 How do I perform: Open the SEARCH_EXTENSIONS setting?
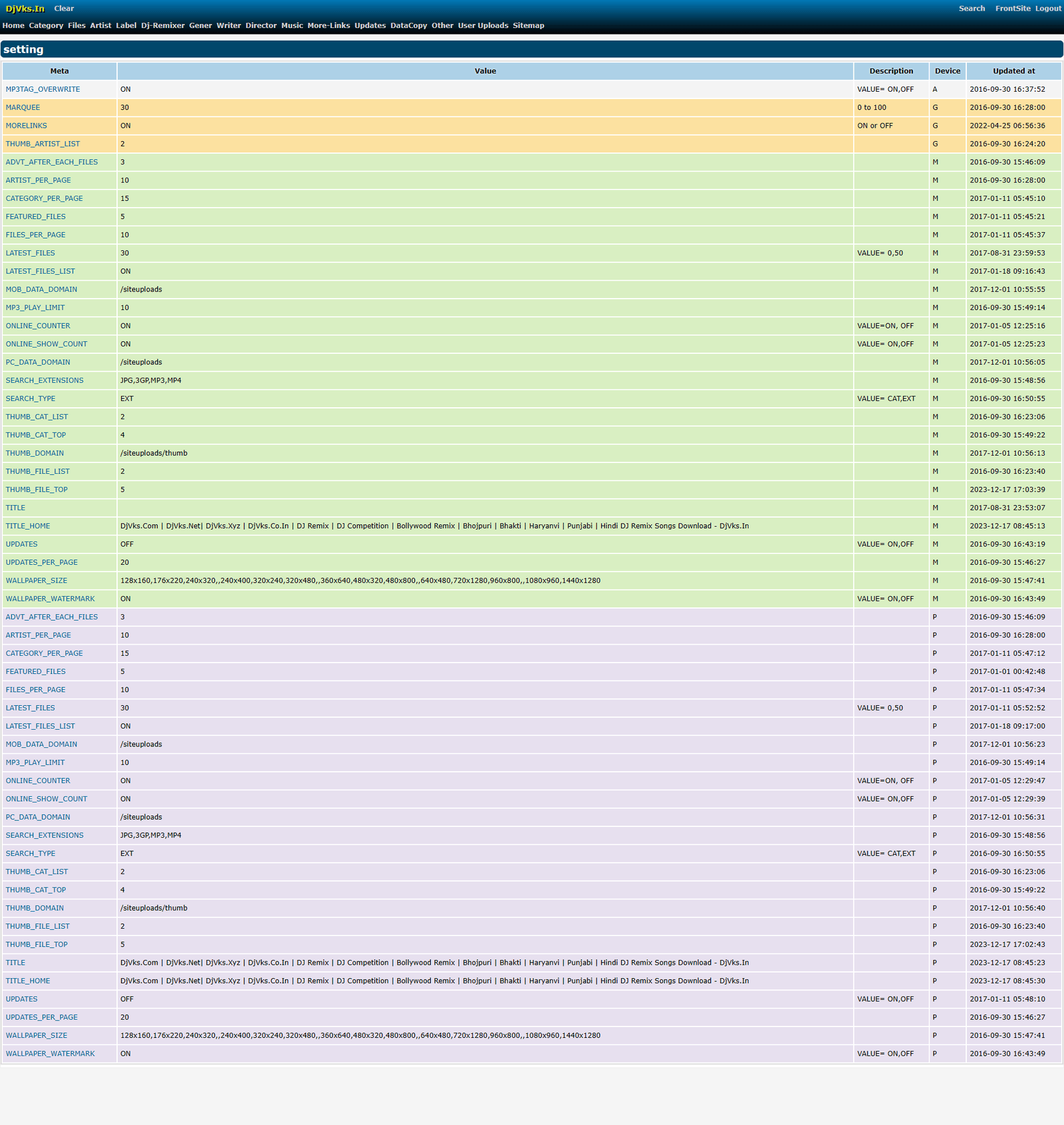pyautogui.click(x=44, y=380)
